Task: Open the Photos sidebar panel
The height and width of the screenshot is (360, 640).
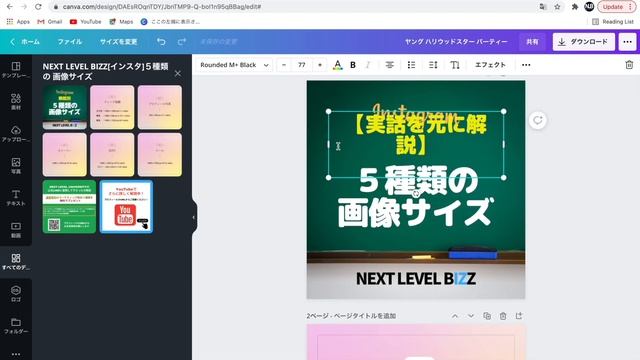Action: pos(16,166)
